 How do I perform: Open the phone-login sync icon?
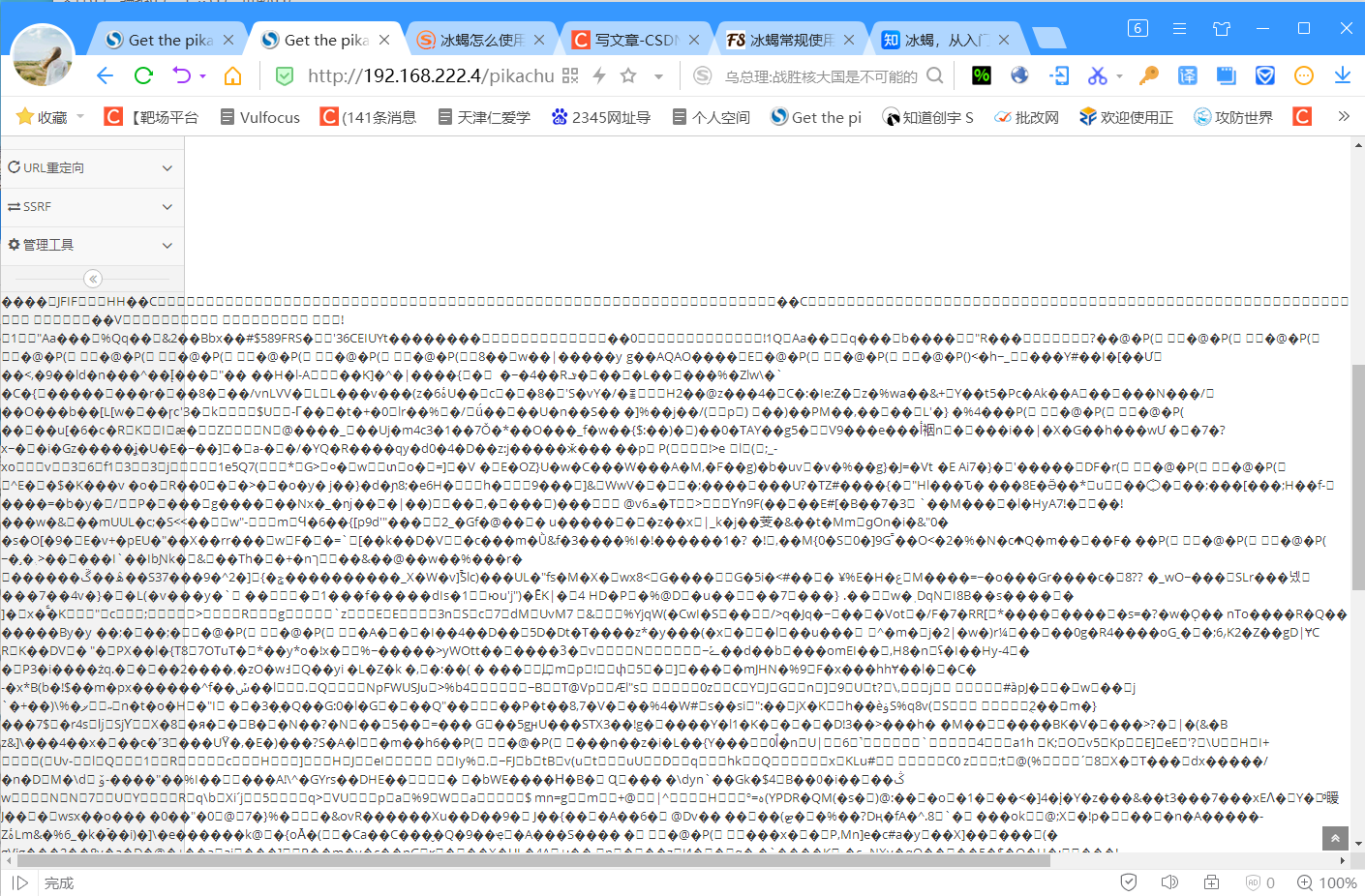[1059, 75]
